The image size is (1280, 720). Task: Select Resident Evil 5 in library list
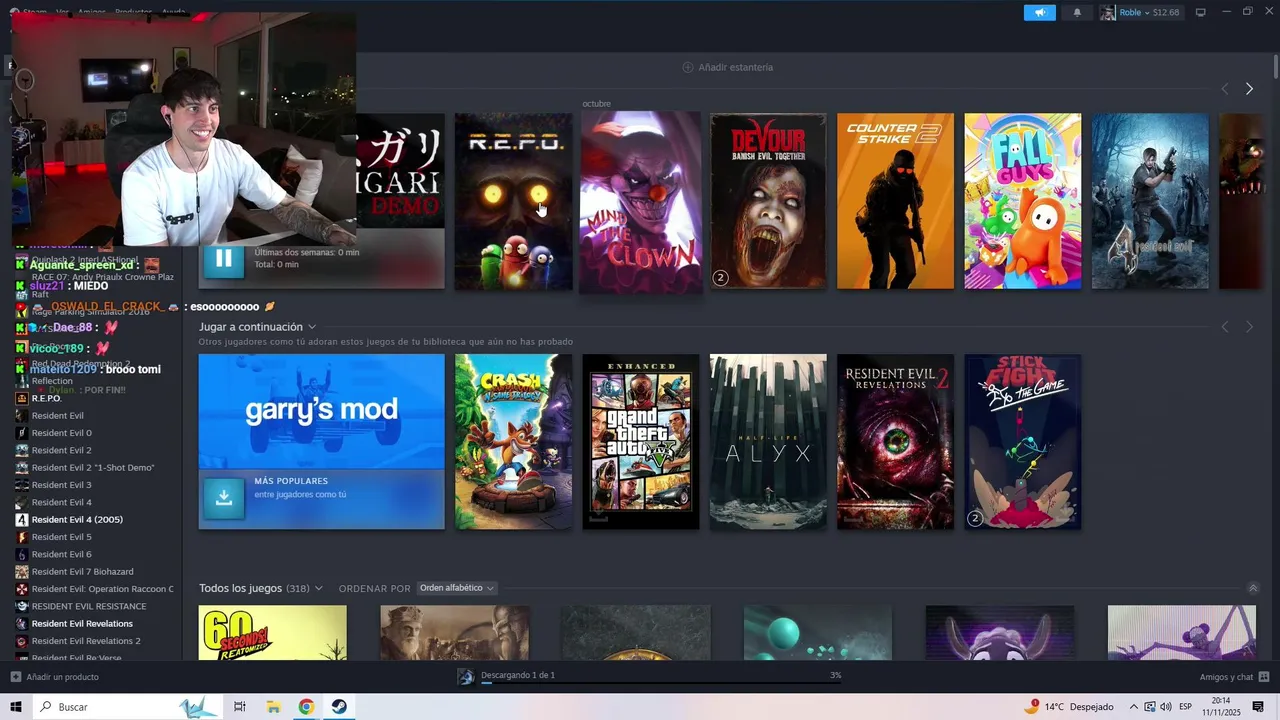[61, 537]
